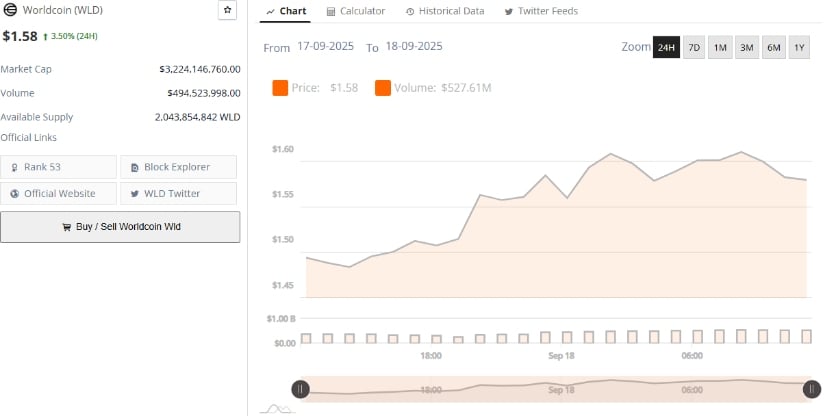Toggle the Price series legend swatch

click(280, 88)
